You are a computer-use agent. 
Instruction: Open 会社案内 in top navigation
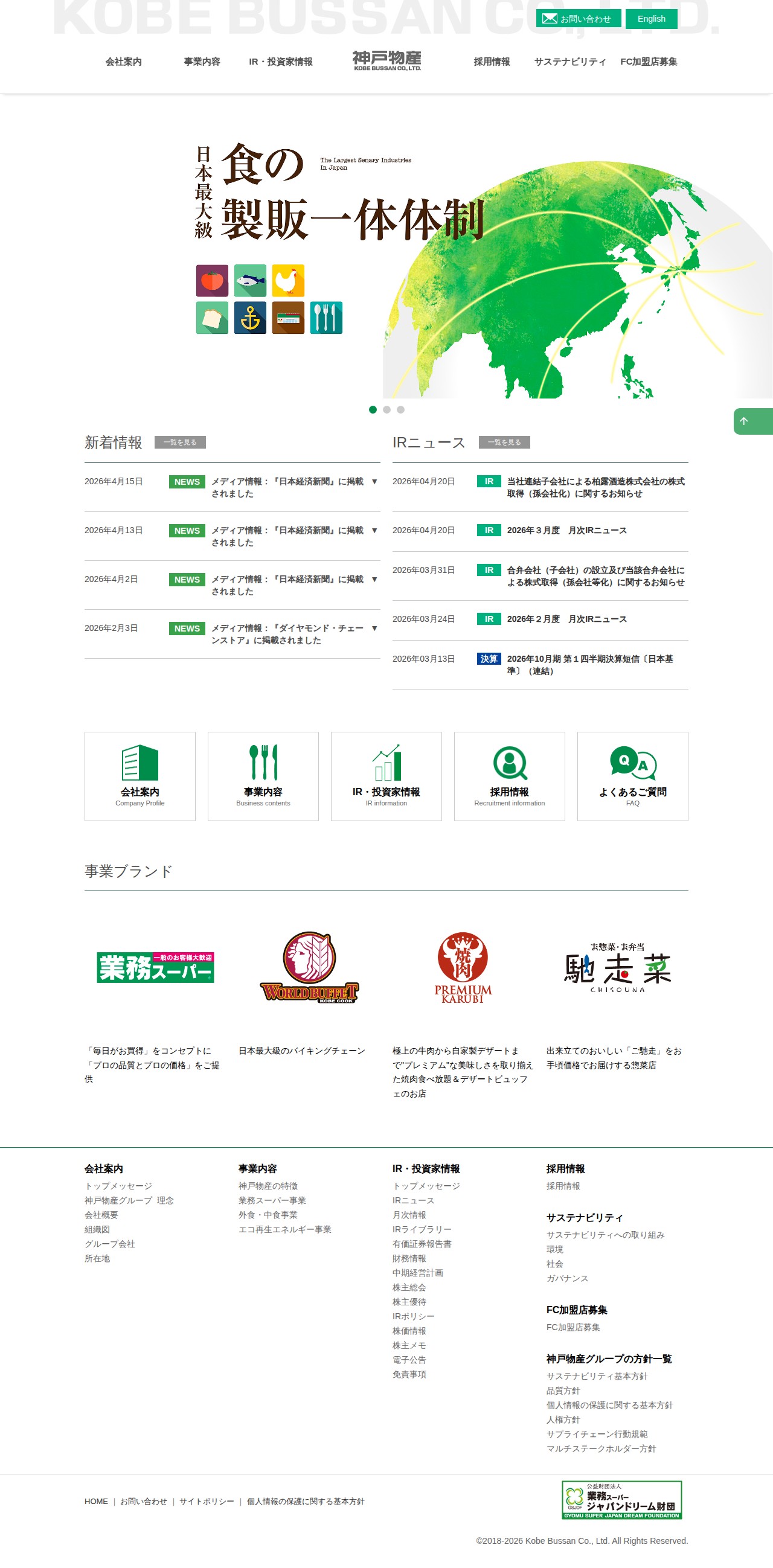pyautogui.click(x=124, y=62)
